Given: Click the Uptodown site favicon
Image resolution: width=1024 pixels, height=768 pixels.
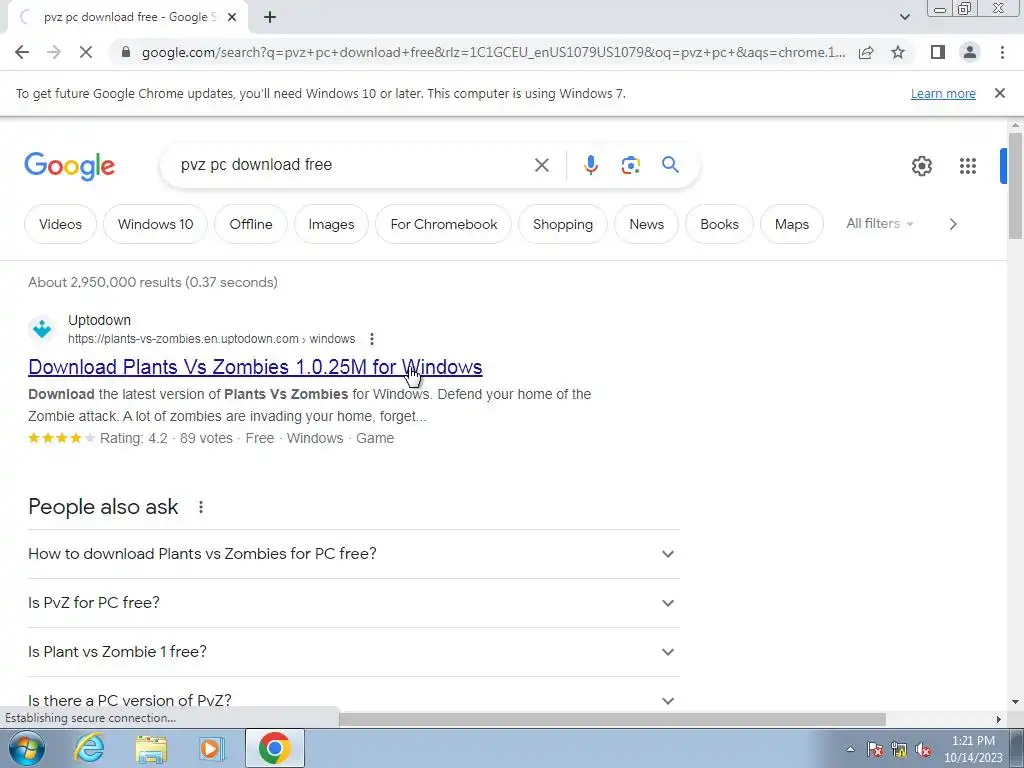Looking at the screenshot, I should [x=42, y=328].
